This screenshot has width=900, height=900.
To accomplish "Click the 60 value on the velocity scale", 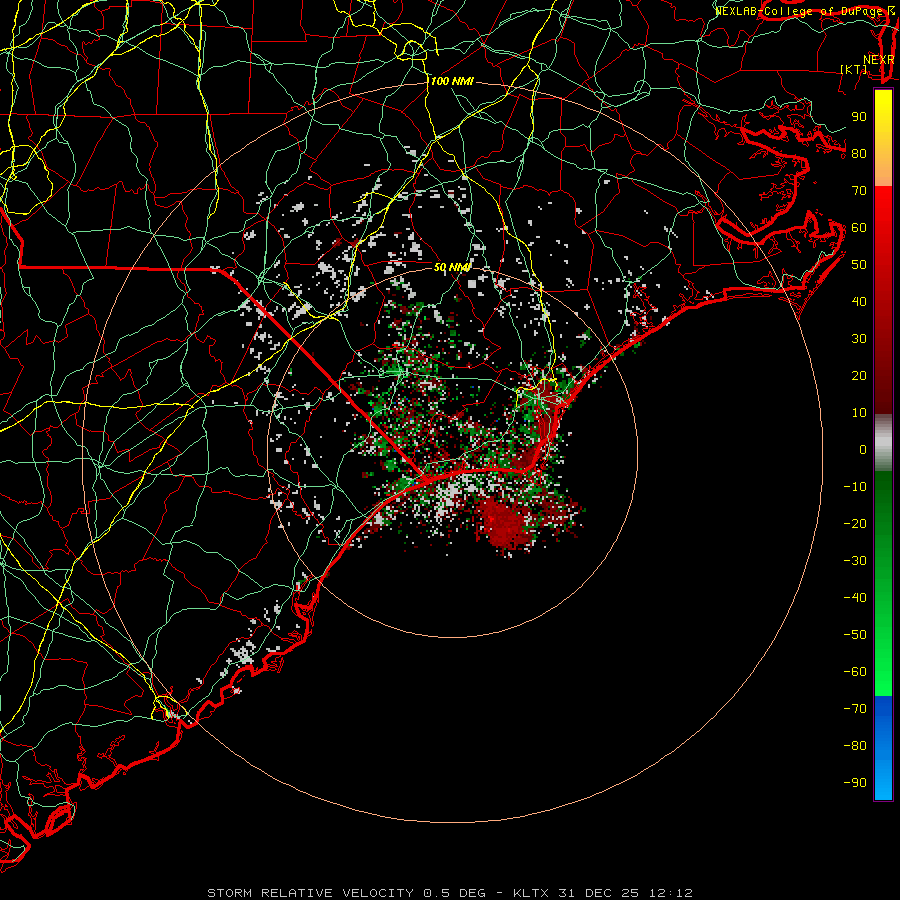I will pyautogui.click(x=859, y=228).
